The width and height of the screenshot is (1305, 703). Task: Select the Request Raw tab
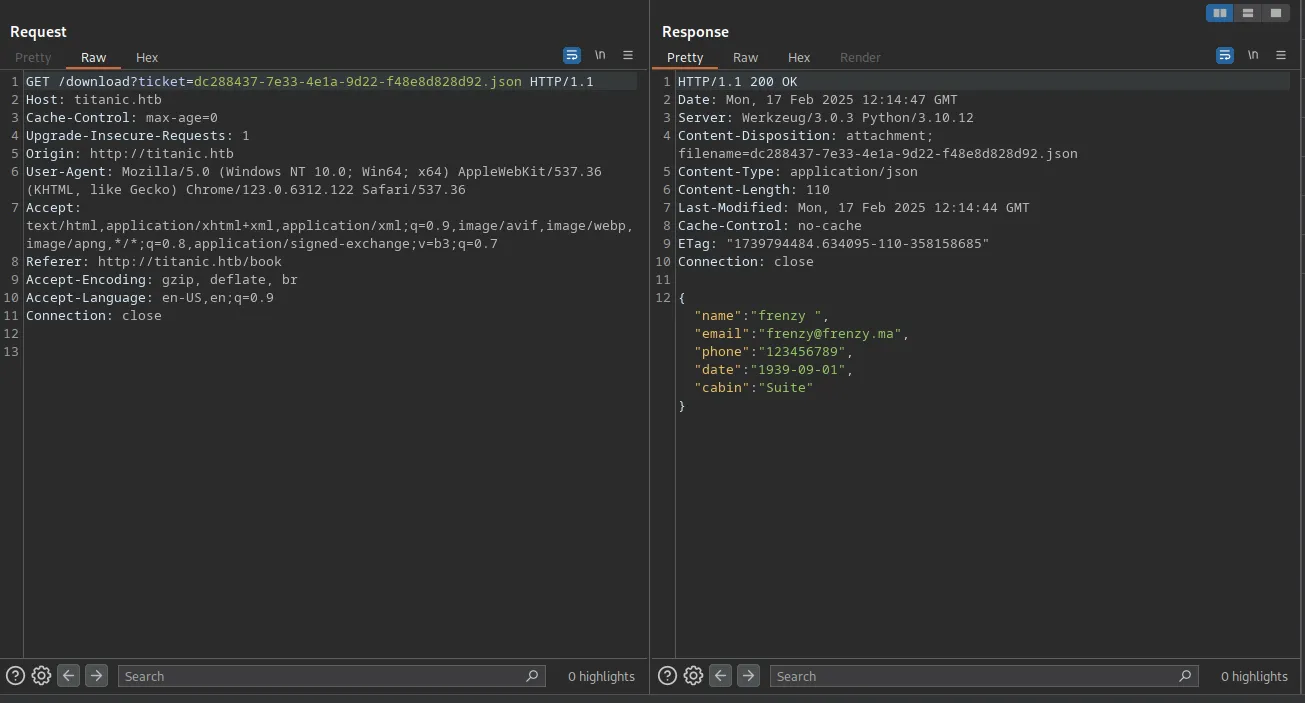pyautogui.click(x=94, y=57)
